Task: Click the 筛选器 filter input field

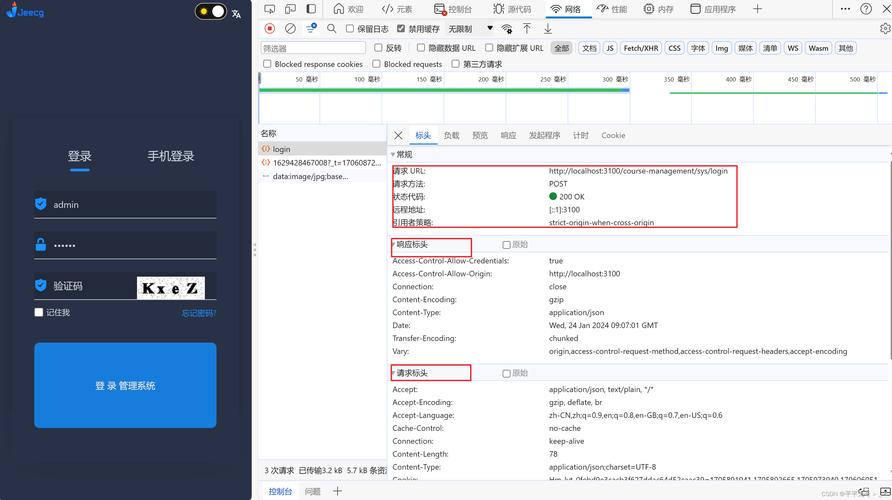Action: [313, 48]
